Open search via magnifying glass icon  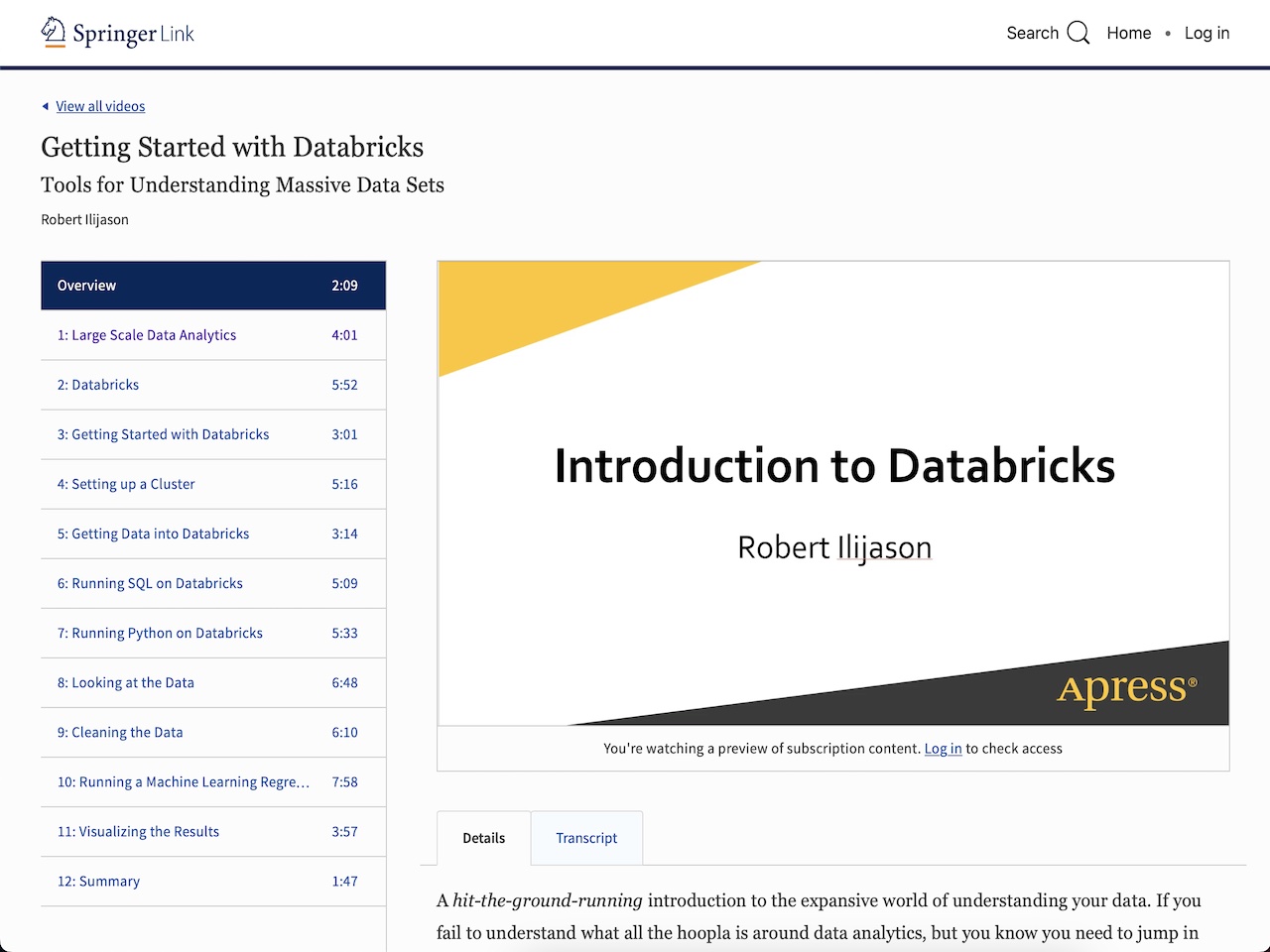tap(1079, 33)
